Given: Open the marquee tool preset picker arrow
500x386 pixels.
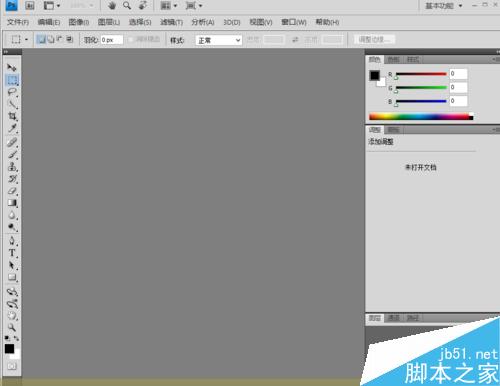Looking at the screenshot, I should [x=26, y=40].
